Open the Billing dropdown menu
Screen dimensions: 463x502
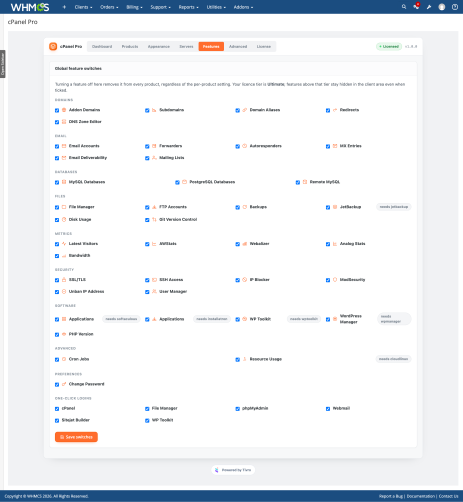[134, 7]
